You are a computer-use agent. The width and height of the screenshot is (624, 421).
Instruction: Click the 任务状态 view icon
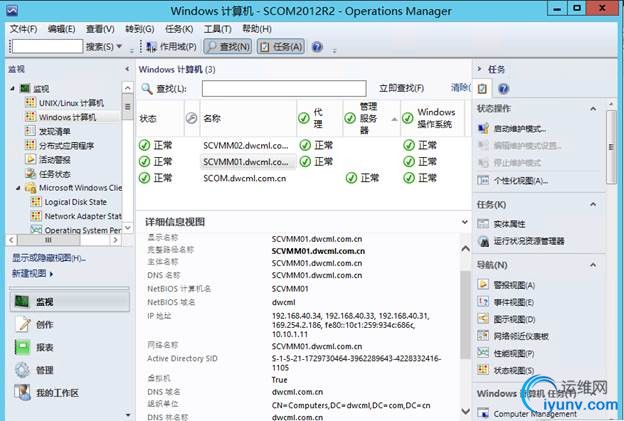pos(30,173)
